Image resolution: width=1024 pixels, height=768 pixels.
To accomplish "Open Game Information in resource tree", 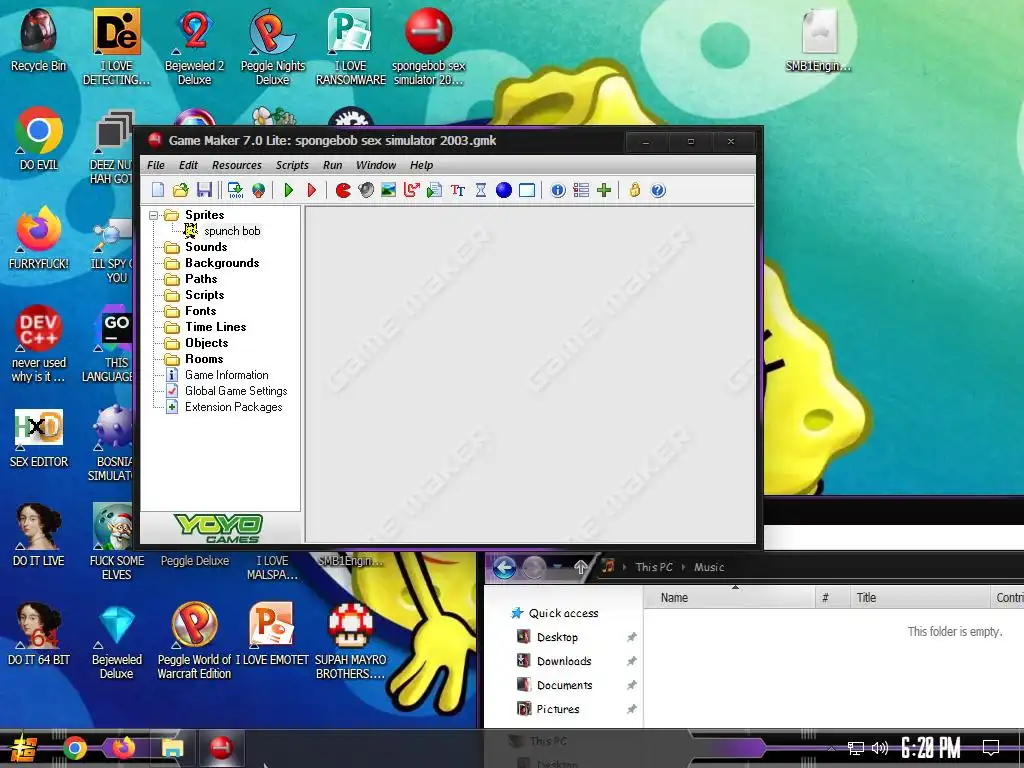I will point(226,375).
